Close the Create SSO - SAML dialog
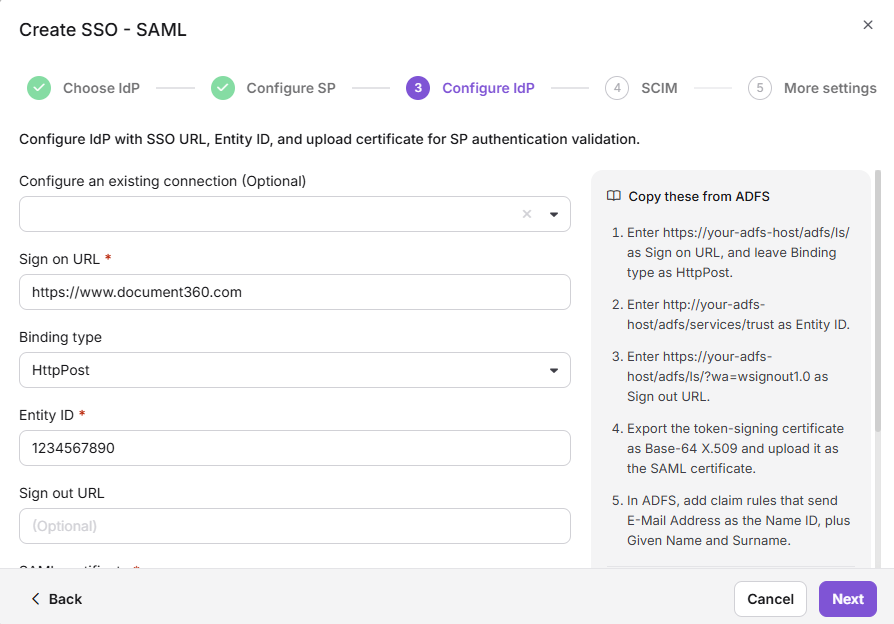Viewport: 894px width, 624px height. point(868,25)
